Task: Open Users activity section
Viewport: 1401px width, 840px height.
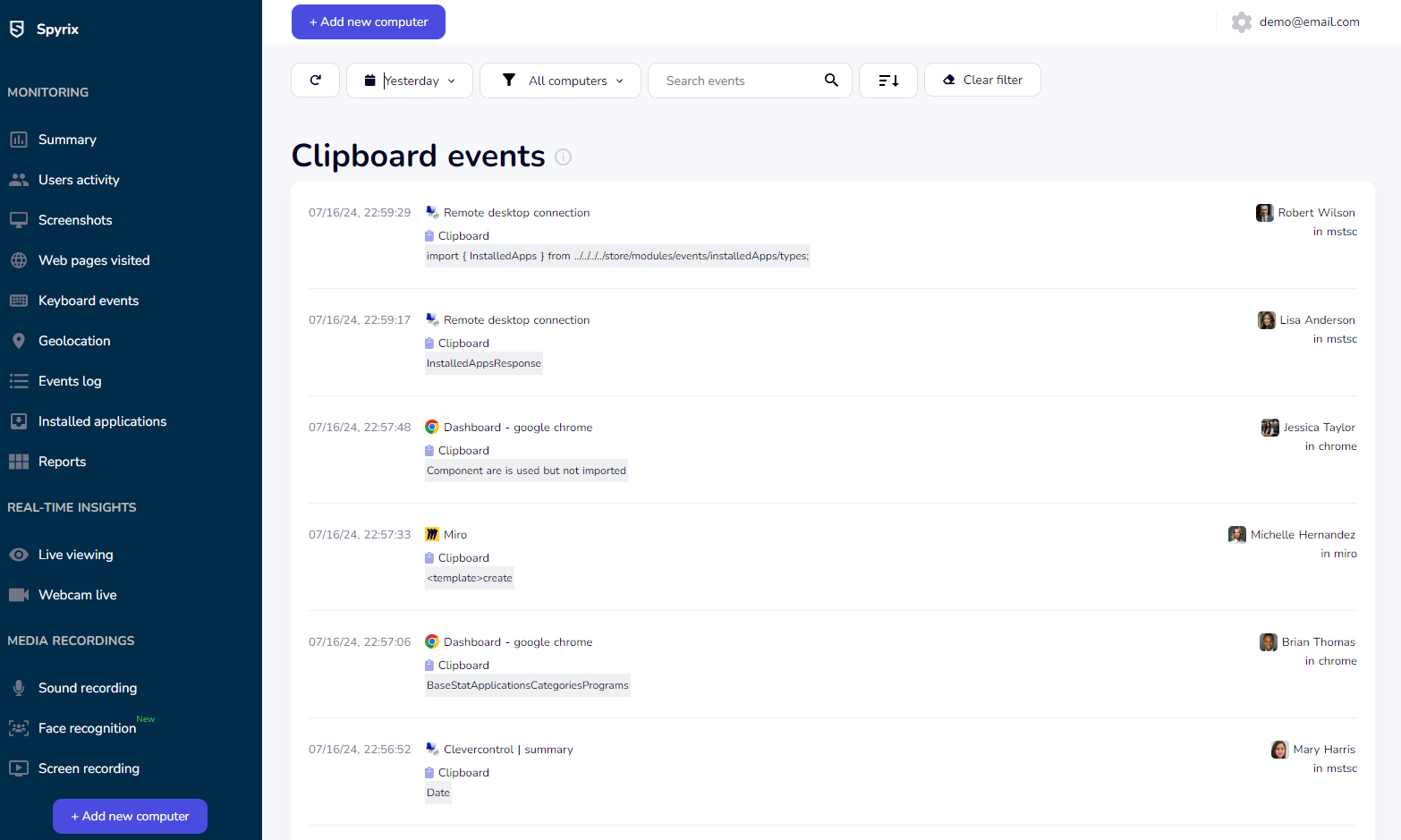Action: (x=79, y=180)
